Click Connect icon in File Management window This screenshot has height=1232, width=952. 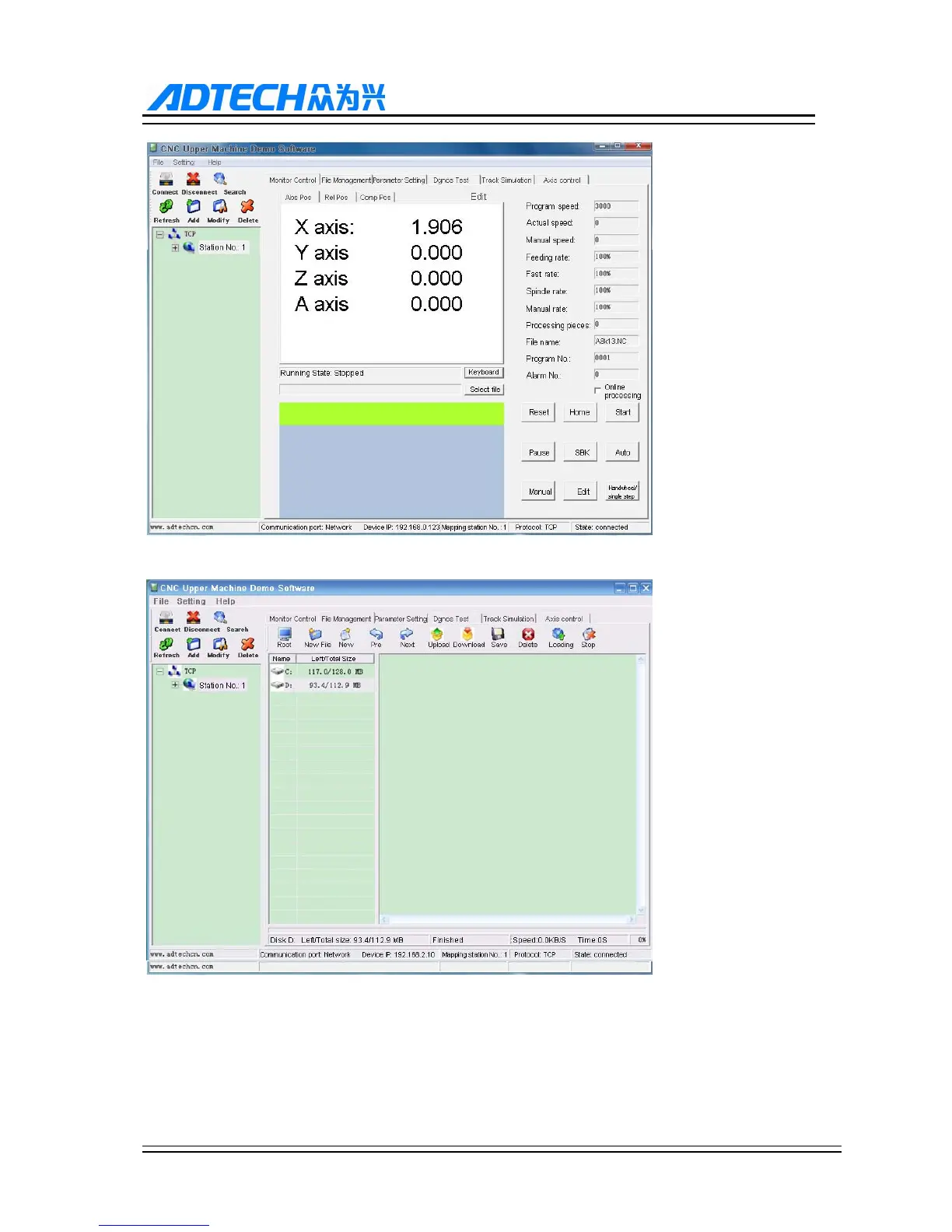(166, 617)
